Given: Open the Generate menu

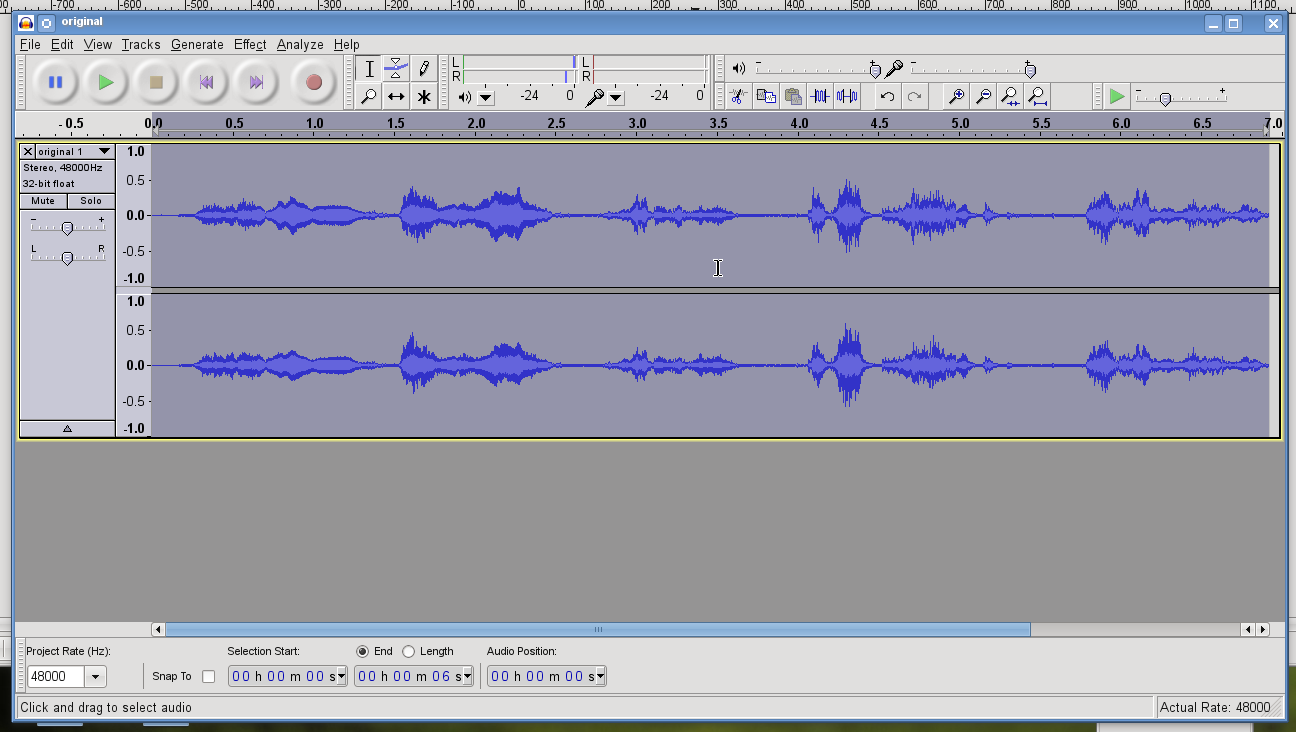Looking at the screenshot, I should click(197, 45).
